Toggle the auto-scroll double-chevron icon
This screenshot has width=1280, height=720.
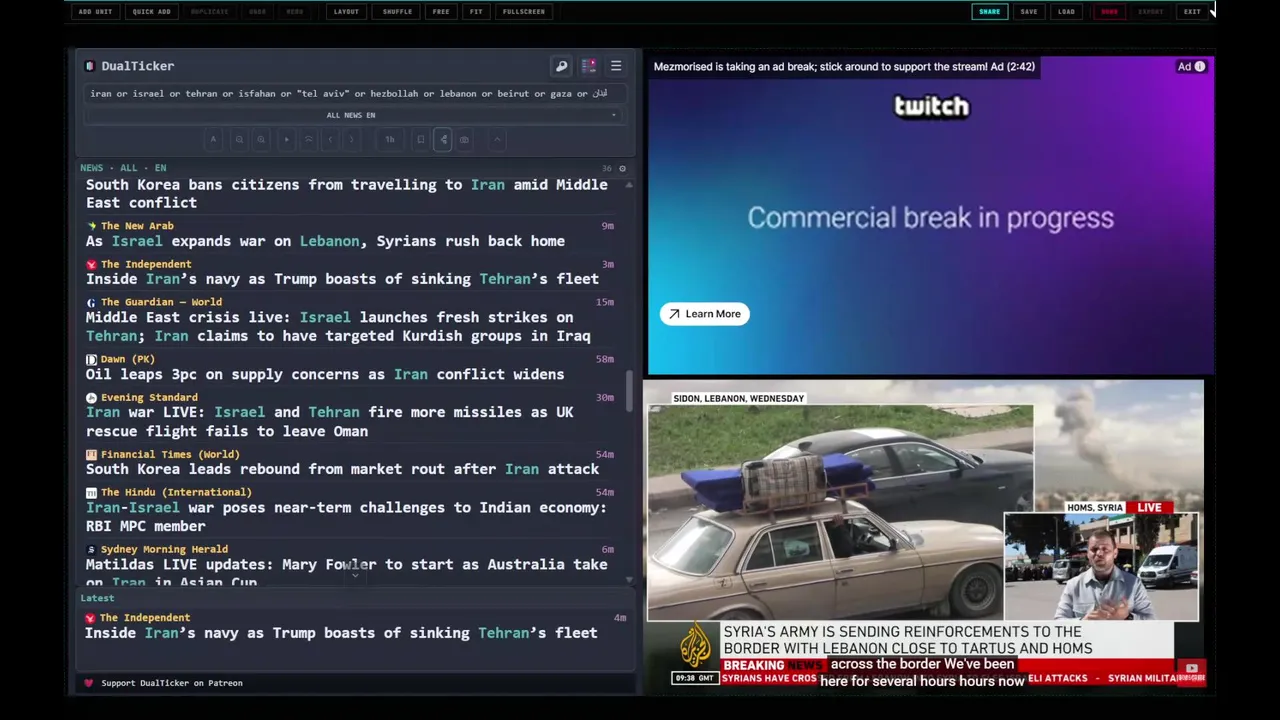pos(309,140)
